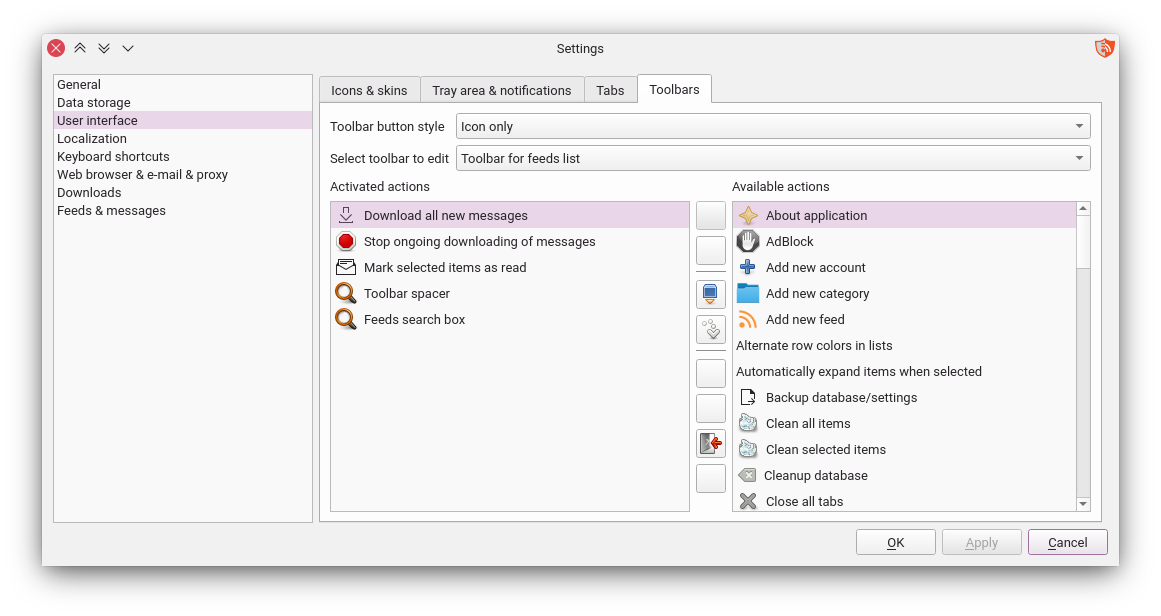Click the Available actions scrollbar thumb
The height and width of the screenshot is (616, 1161).
tap(1083, 242)
